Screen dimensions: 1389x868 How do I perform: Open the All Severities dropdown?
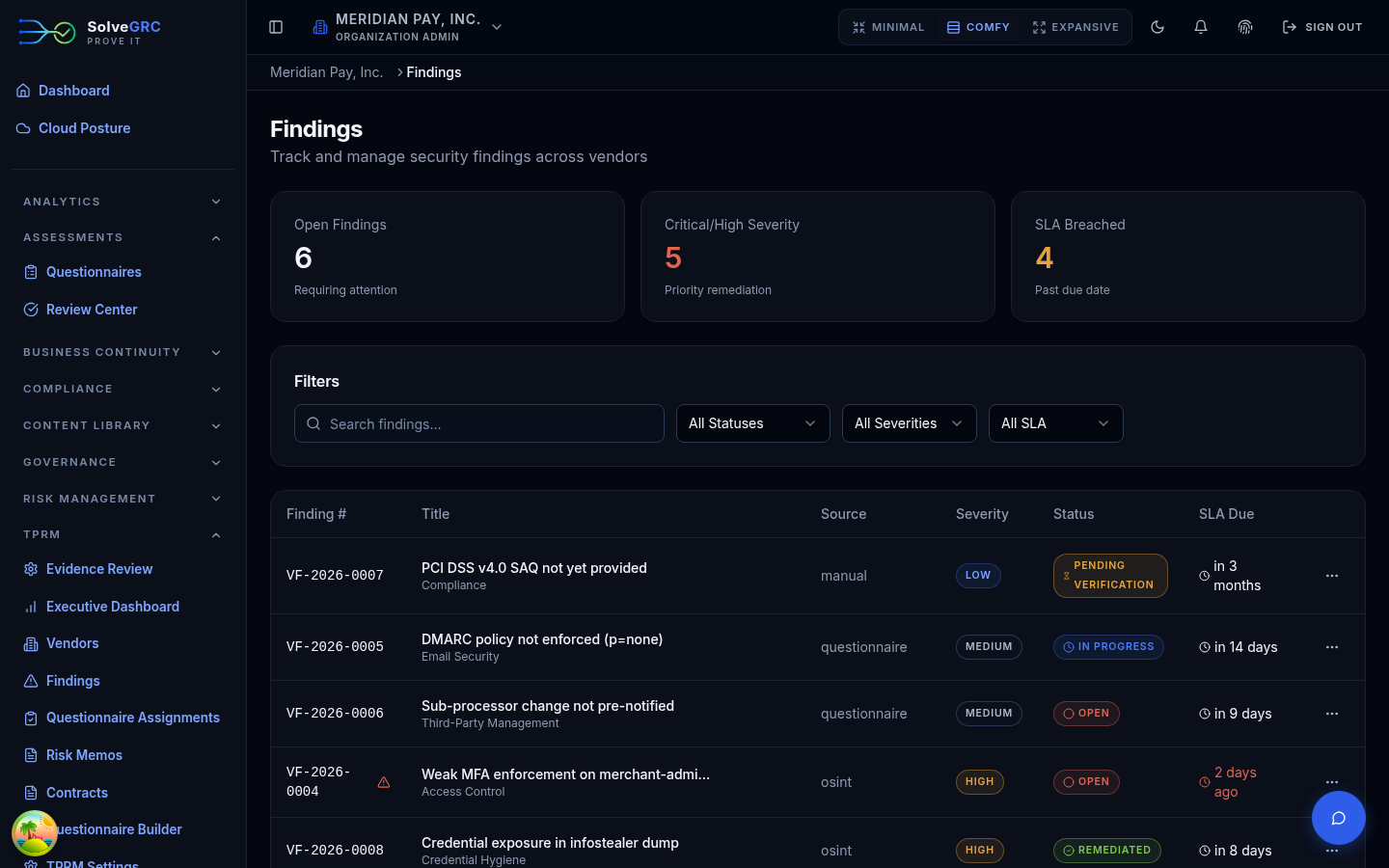coord(910,423)
